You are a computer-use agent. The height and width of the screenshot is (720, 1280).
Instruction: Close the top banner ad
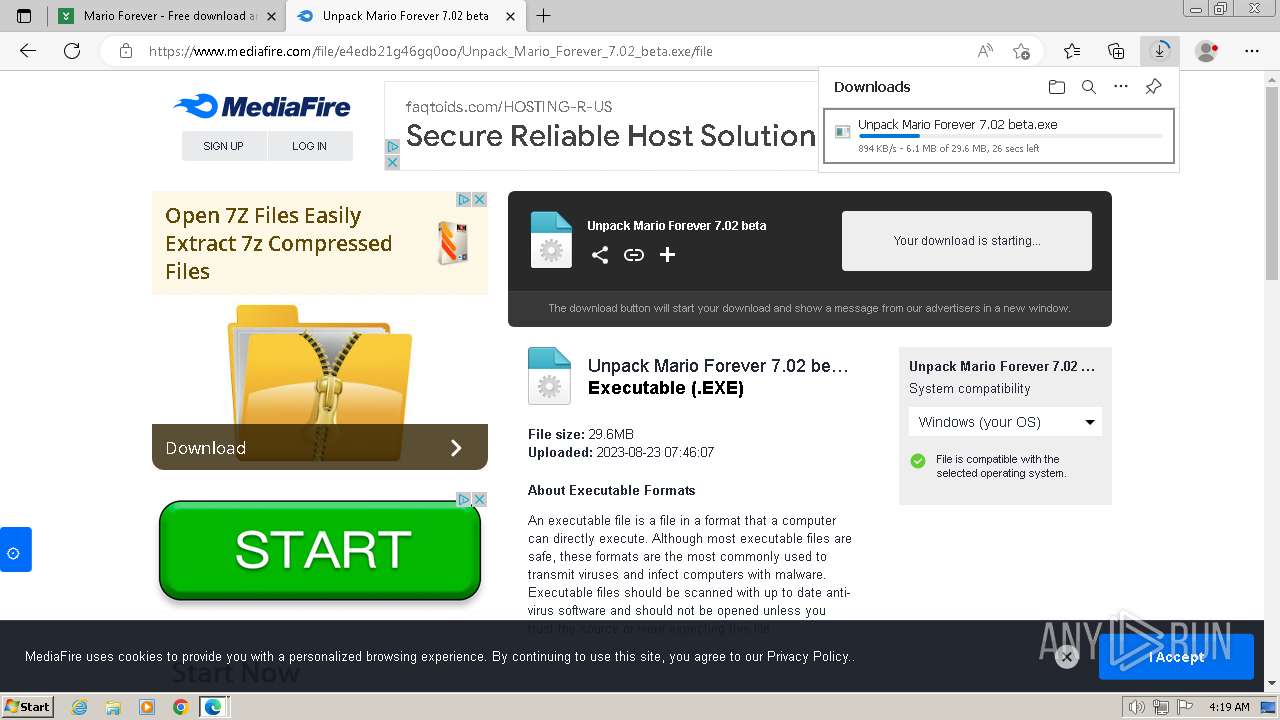point(392,162)
